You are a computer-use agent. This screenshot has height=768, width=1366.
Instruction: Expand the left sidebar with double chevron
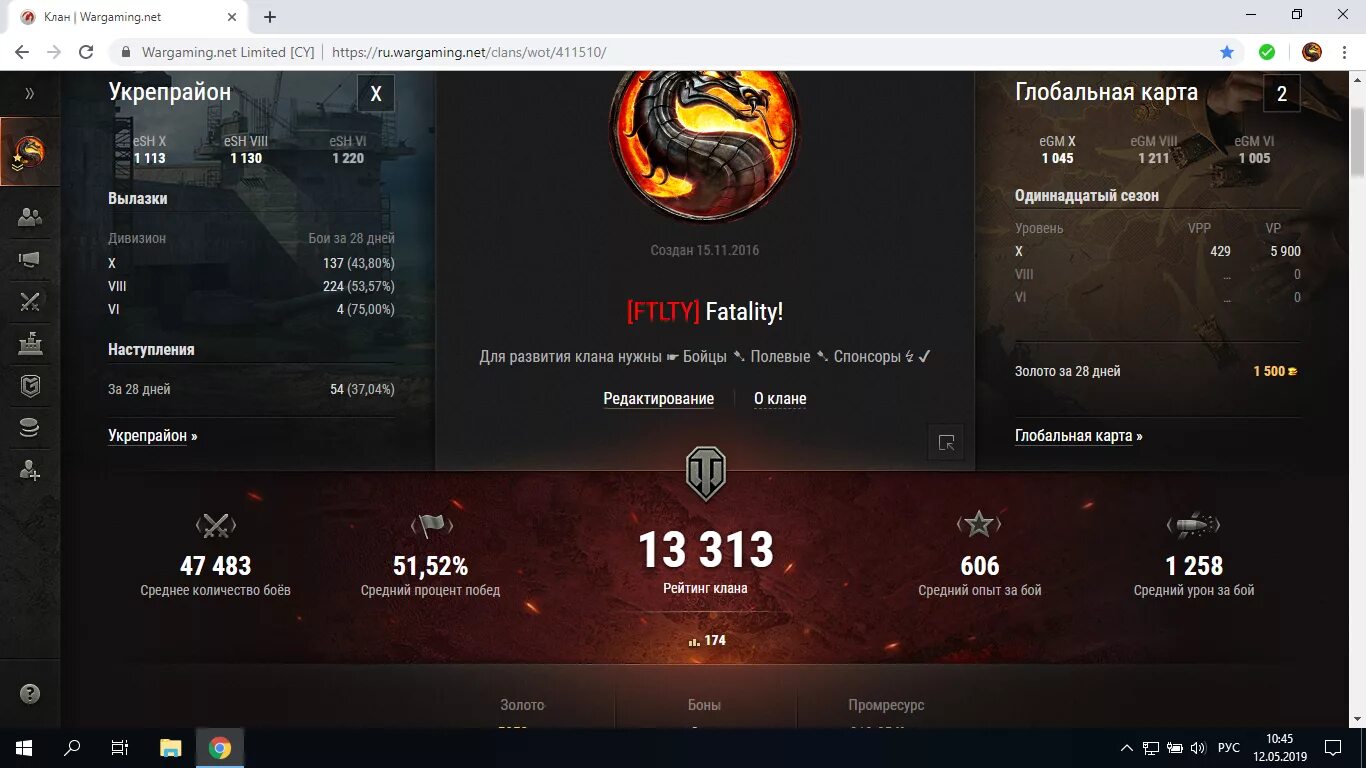point(29,93)
